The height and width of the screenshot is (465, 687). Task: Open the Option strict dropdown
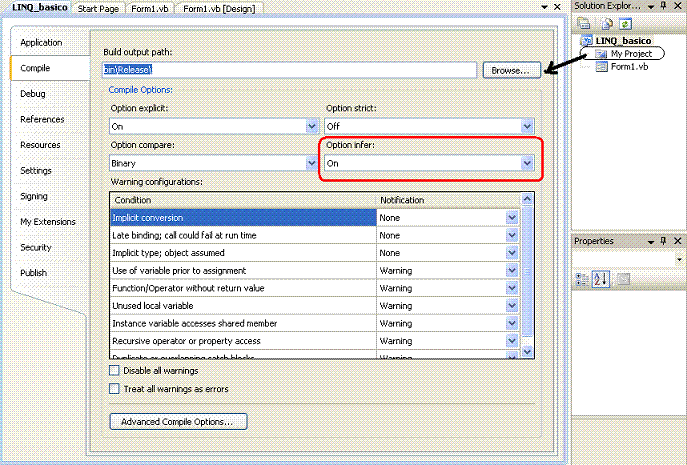pos(527,126)
